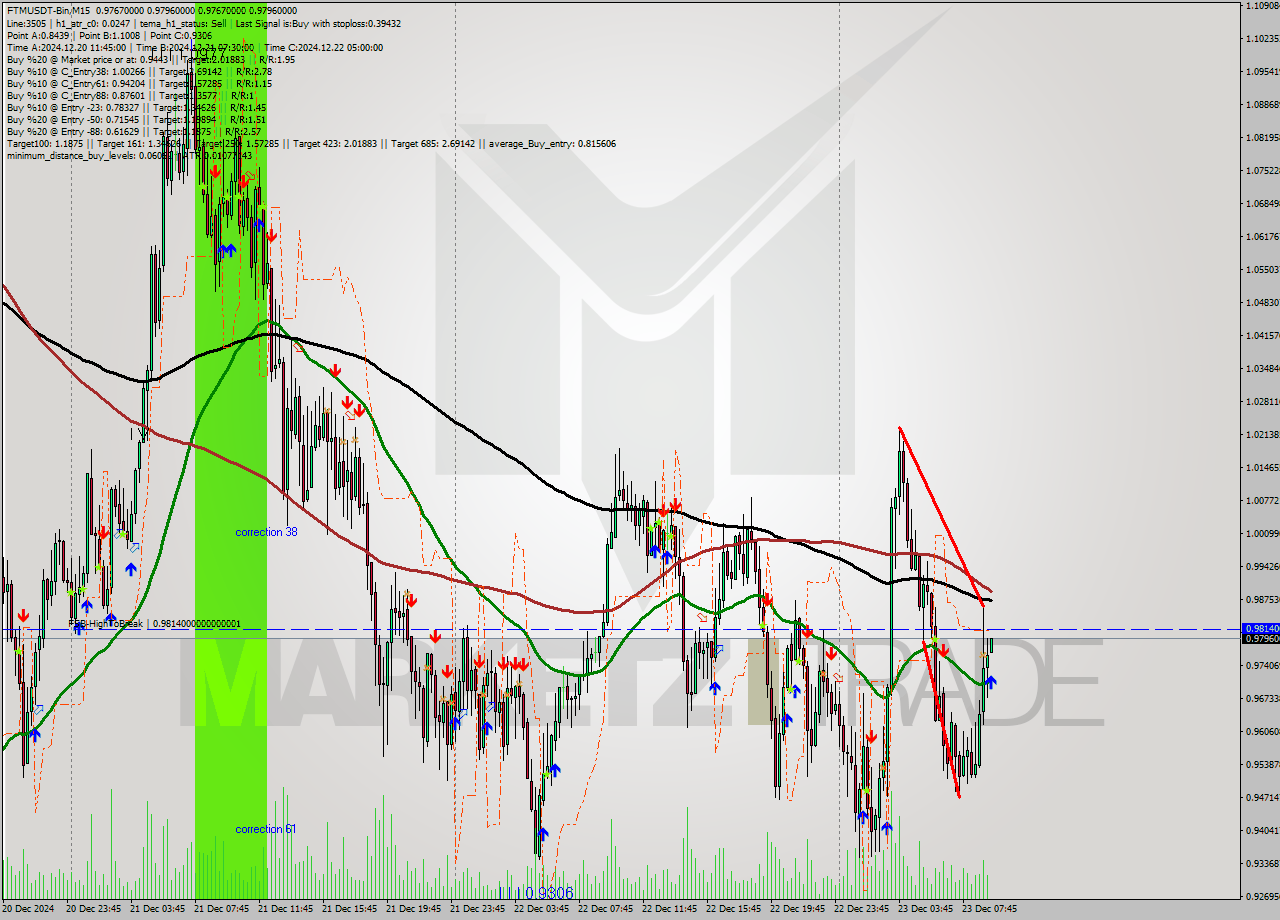Click the '22 Dec 03:45' time axis label
This screenshot has width=1280, height=920.
(x=542, y=909)
